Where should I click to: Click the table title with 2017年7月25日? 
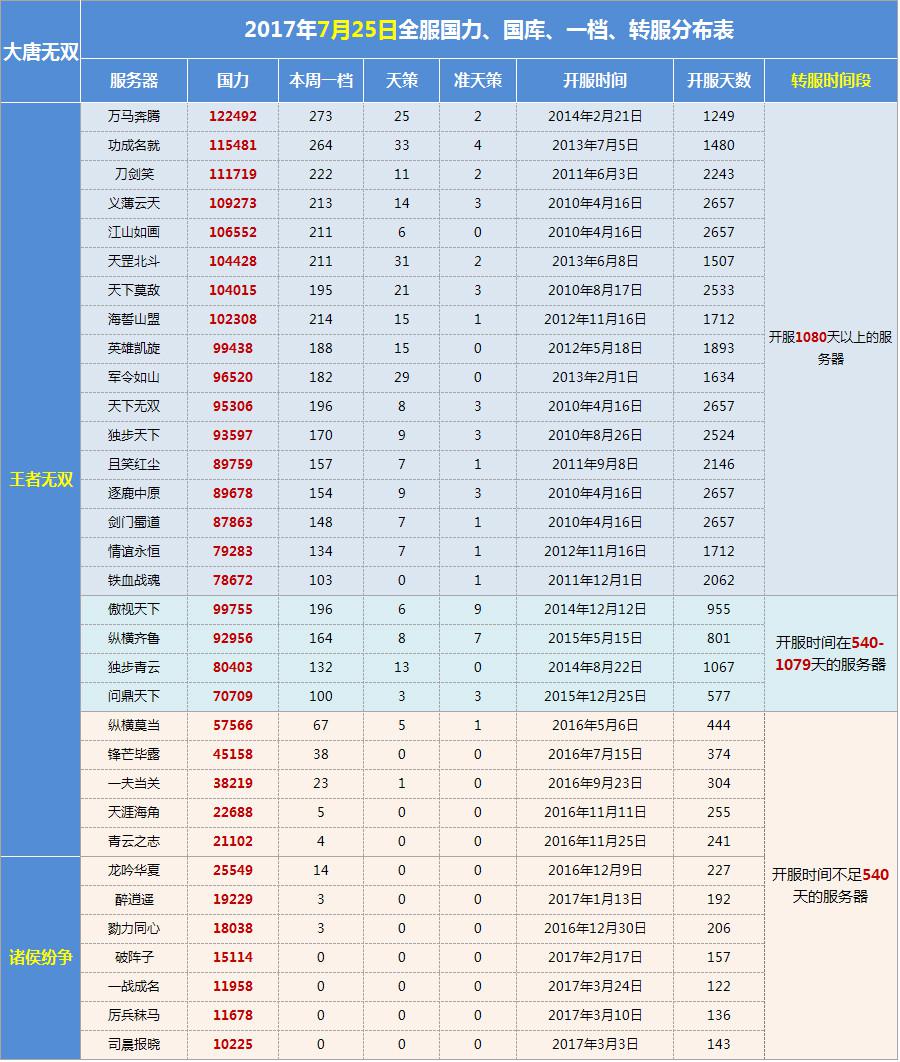click(x=489, y=30)
